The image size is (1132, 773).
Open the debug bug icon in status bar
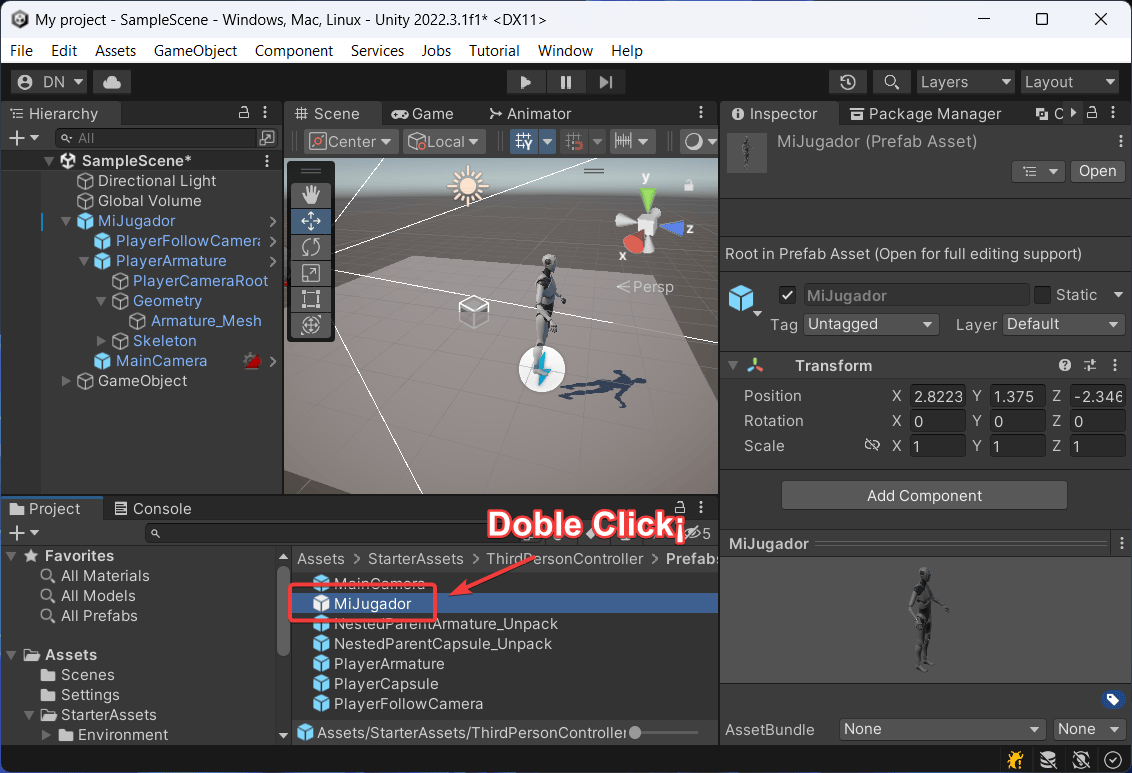(x=1015, y=759)
